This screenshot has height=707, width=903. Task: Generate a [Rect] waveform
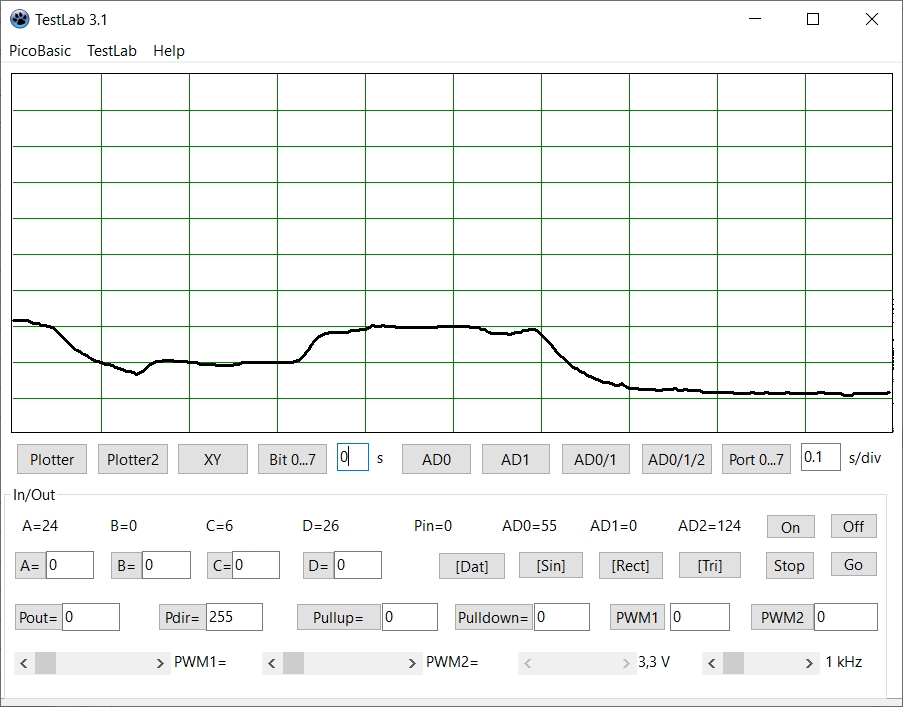point(630,565)
